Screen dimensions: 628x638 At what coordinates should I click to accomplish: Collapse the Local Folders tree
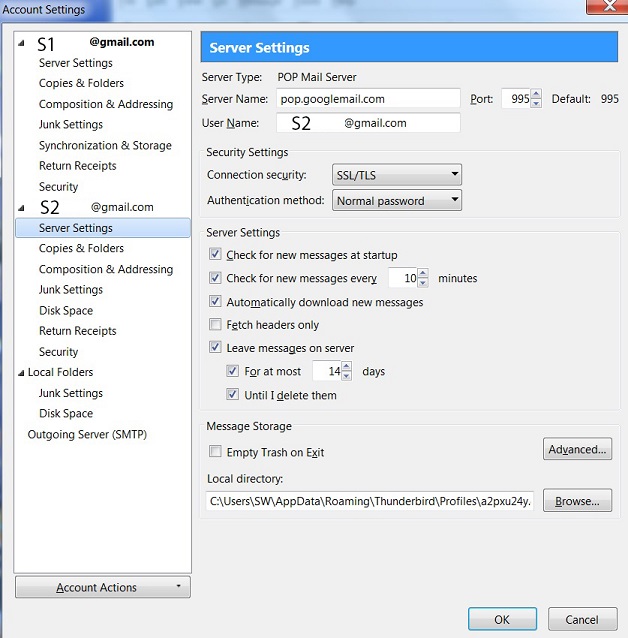[x=21, y=373]
